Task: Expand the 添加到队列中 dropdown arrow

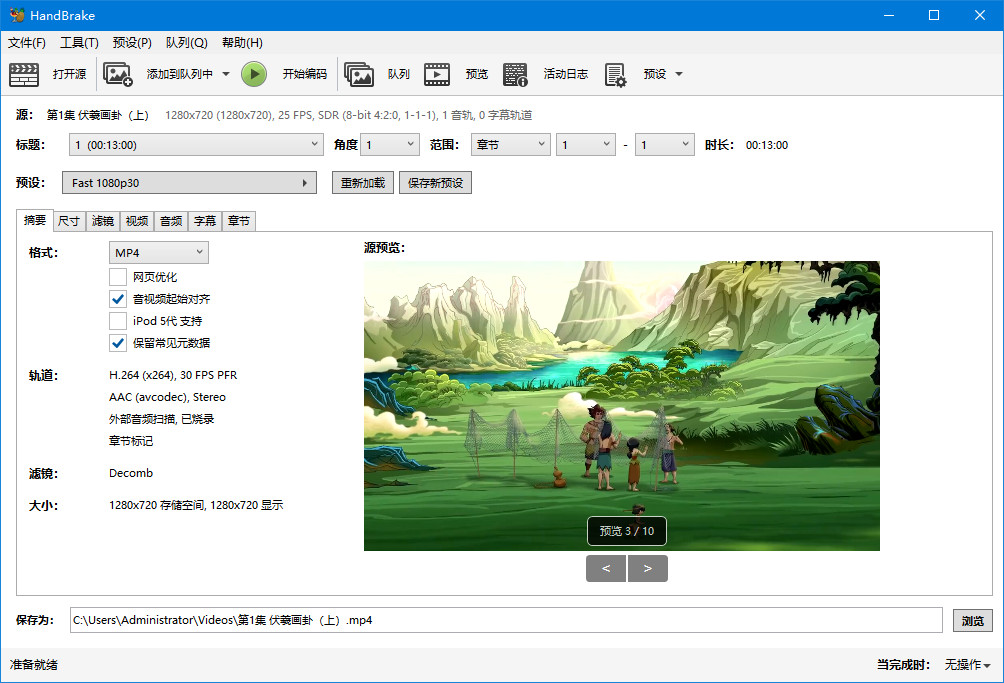Action: [226, 74]
